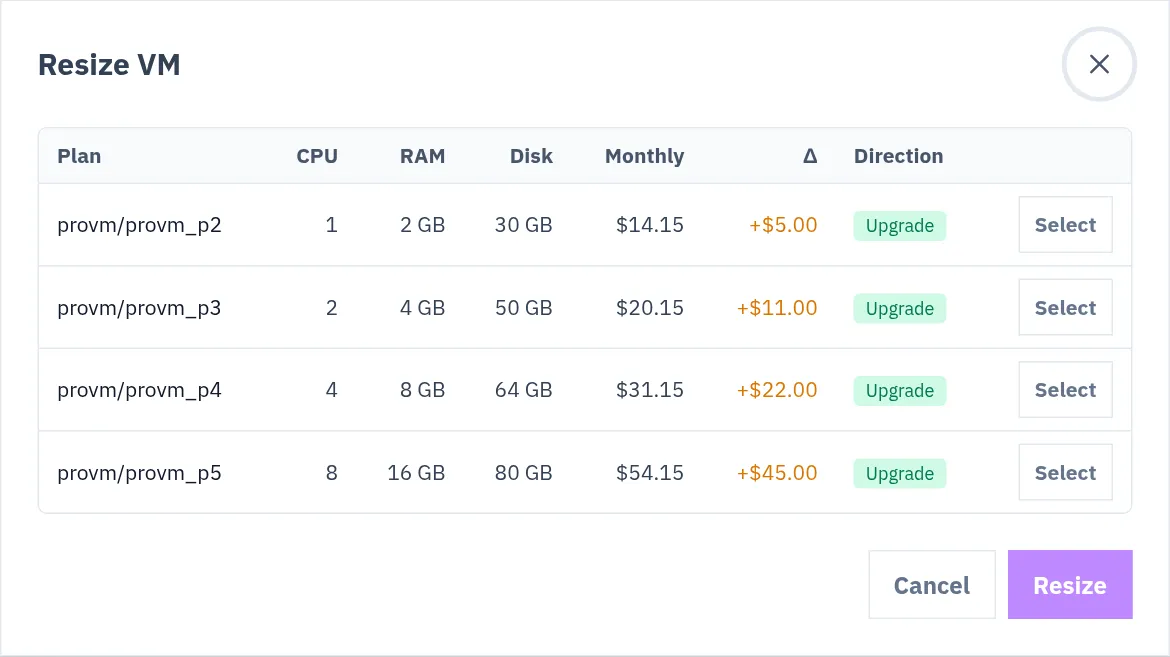Click the CPU count of provm_p5
1170x657 pixels.
(x=331, y=473)
